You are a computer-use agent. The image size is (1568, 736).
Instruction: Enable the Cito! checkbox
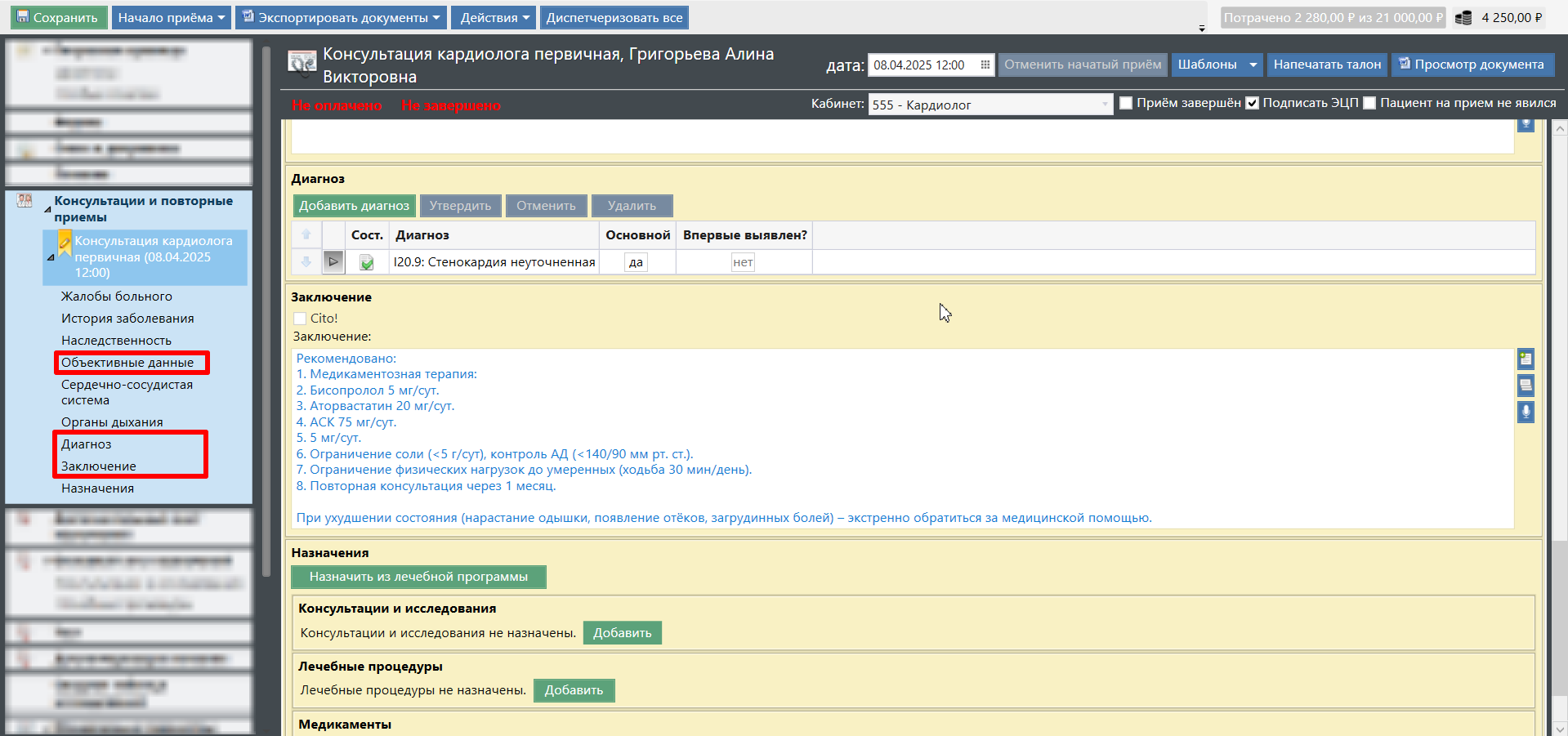pyautogui.click(x=300, y=319)
